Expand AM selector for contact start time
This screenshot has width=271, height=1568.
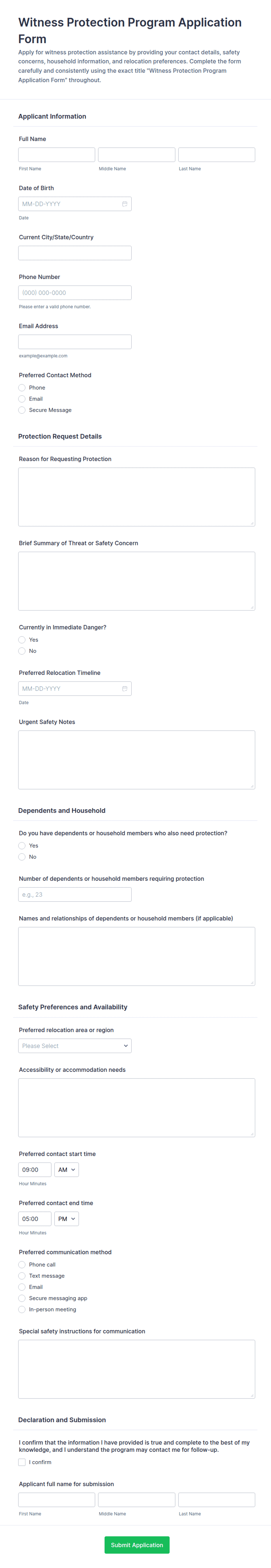[x=66, y=1170]
